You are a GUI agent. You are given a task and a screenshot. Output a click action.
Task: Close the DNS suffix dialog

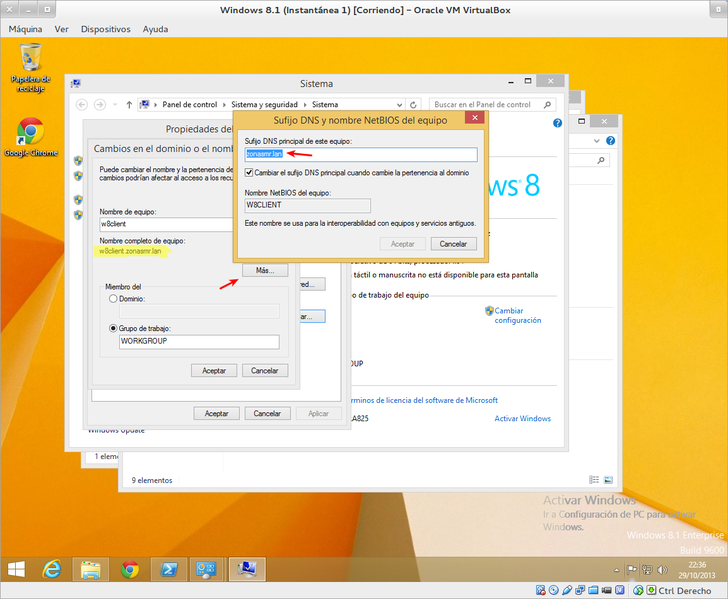tap(475, 118)
